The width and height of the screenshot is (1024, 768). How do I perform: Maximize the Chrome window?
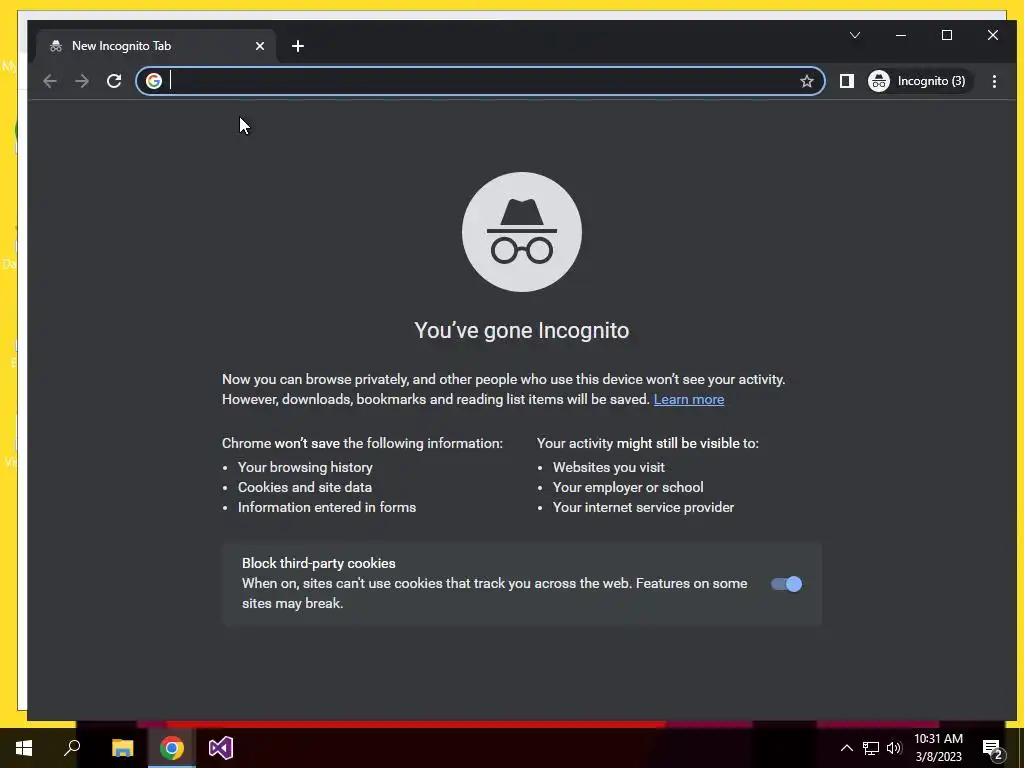coord(947,35)
